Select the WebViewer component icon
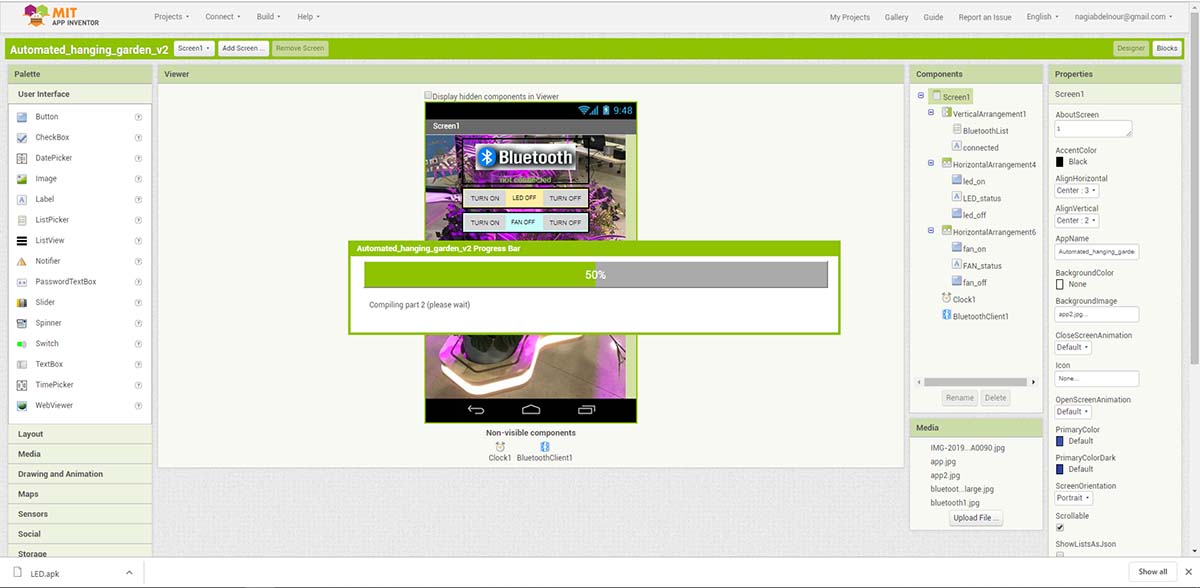Image resolution: width=1200 pixels, height=588 pixels. coord(23,405)
